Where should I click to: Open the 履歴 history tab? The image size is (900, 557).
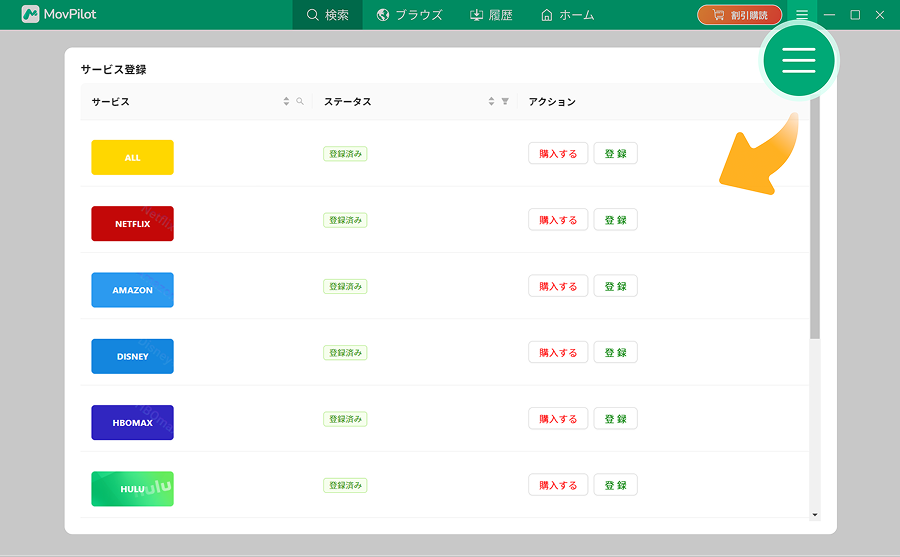click(491, 15)
